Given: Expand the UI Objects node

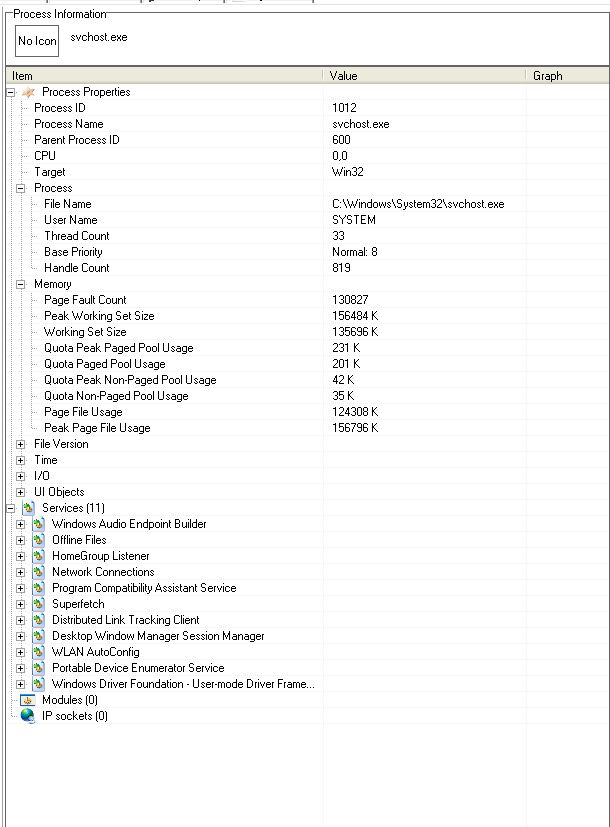Looking at the screenshot, I should (x=21, y=493).
